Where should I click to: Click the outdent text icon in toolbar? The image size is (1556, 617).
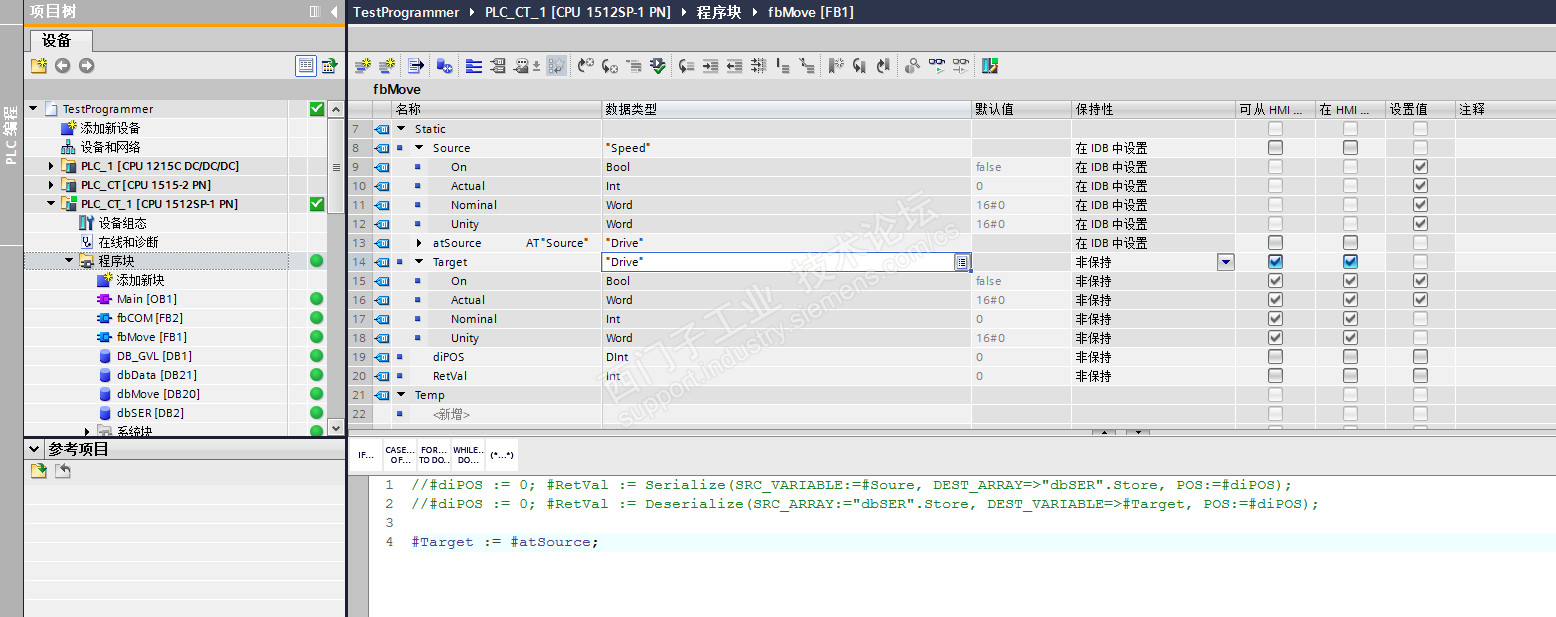[734, 66]
